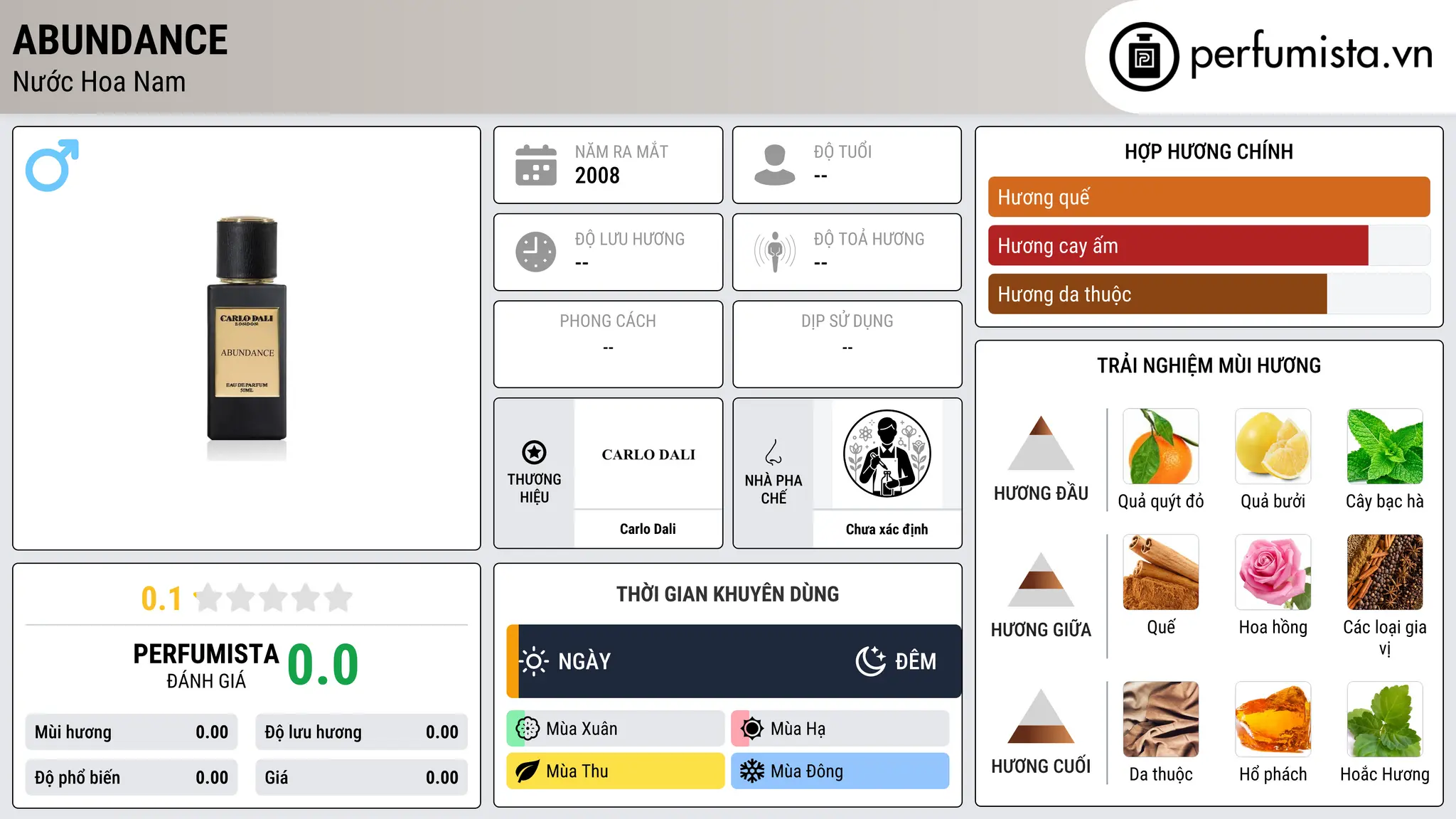Click the Độ lưu hương 0.00 score row
Image resolution: width=1456 pixels, height=819 pixels.
[362, 732]
